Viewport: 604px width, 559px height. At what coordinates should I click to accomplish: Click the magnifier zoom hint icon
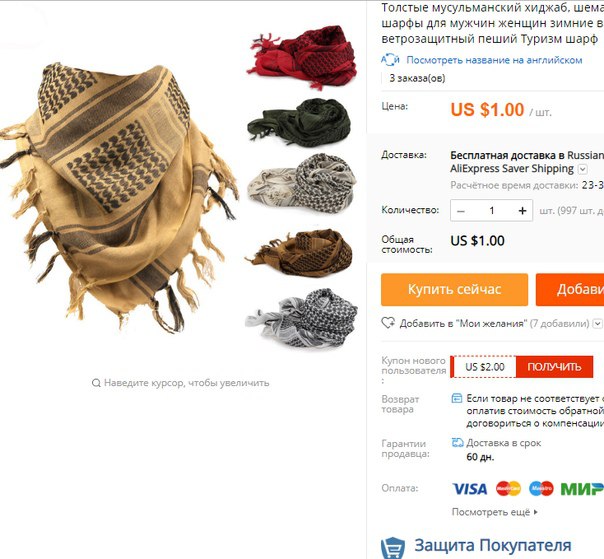[x=96, y=383]
